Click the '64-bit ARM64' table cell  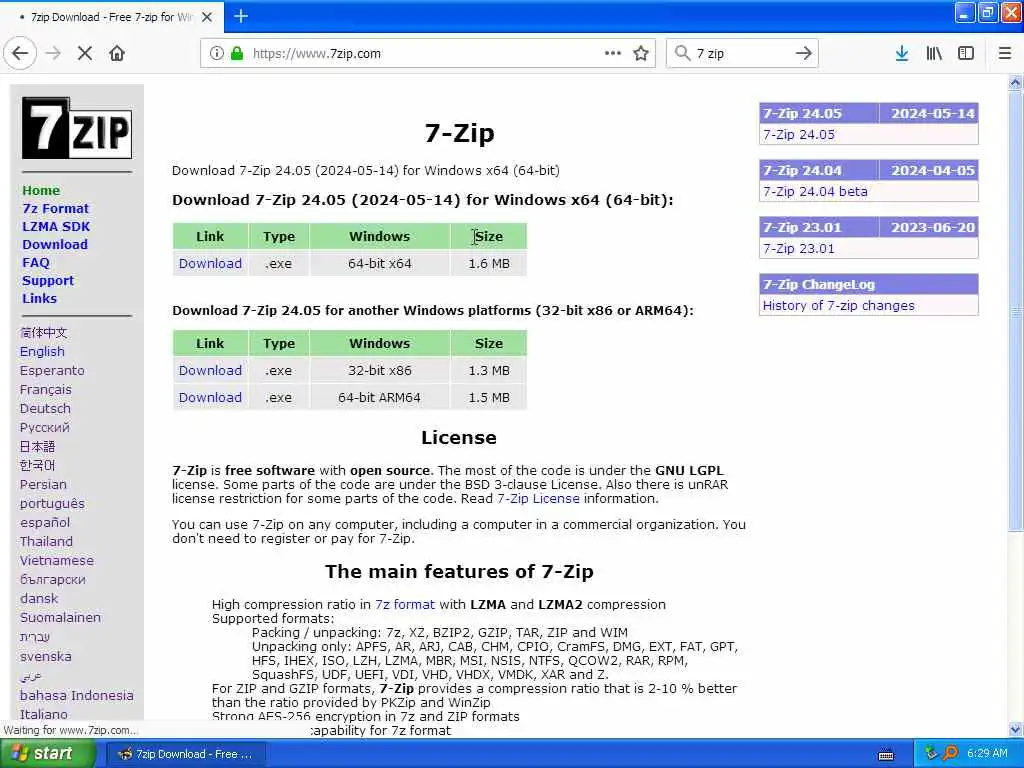379,397
